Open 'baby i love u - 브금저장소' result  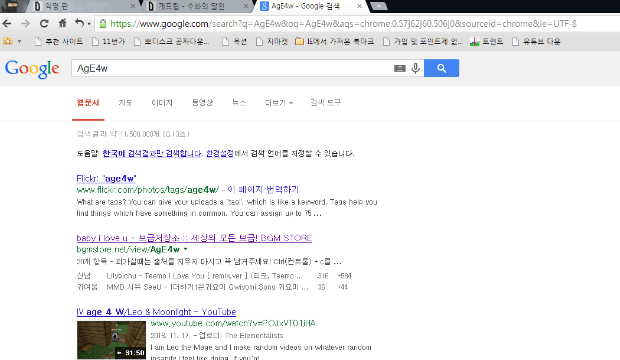click(194, 238)
